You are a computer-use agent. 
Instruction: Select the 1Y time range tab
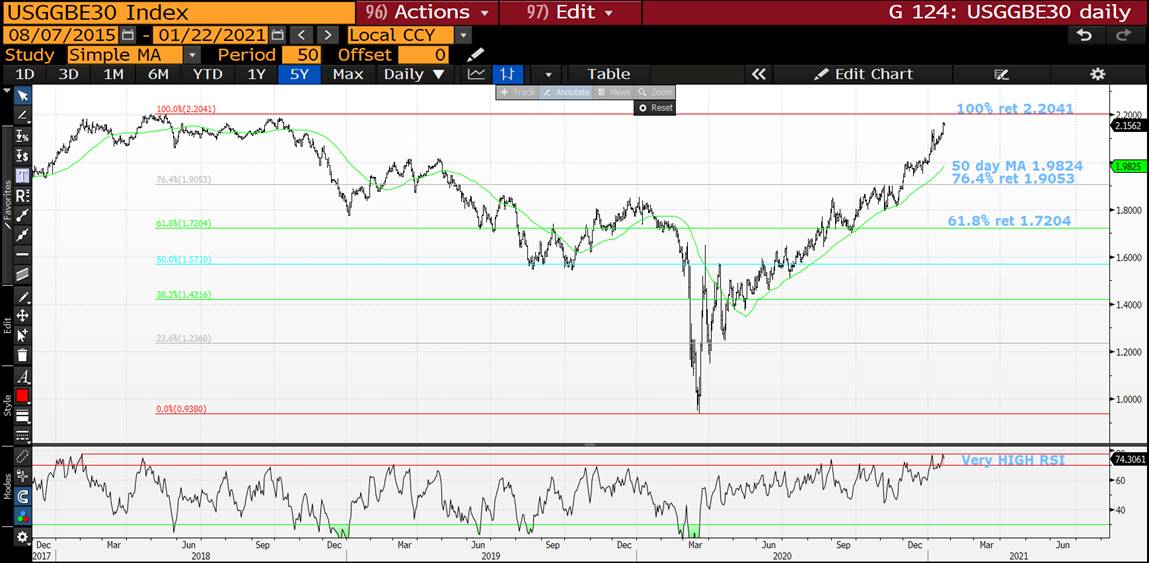click(x=257, y=74)
